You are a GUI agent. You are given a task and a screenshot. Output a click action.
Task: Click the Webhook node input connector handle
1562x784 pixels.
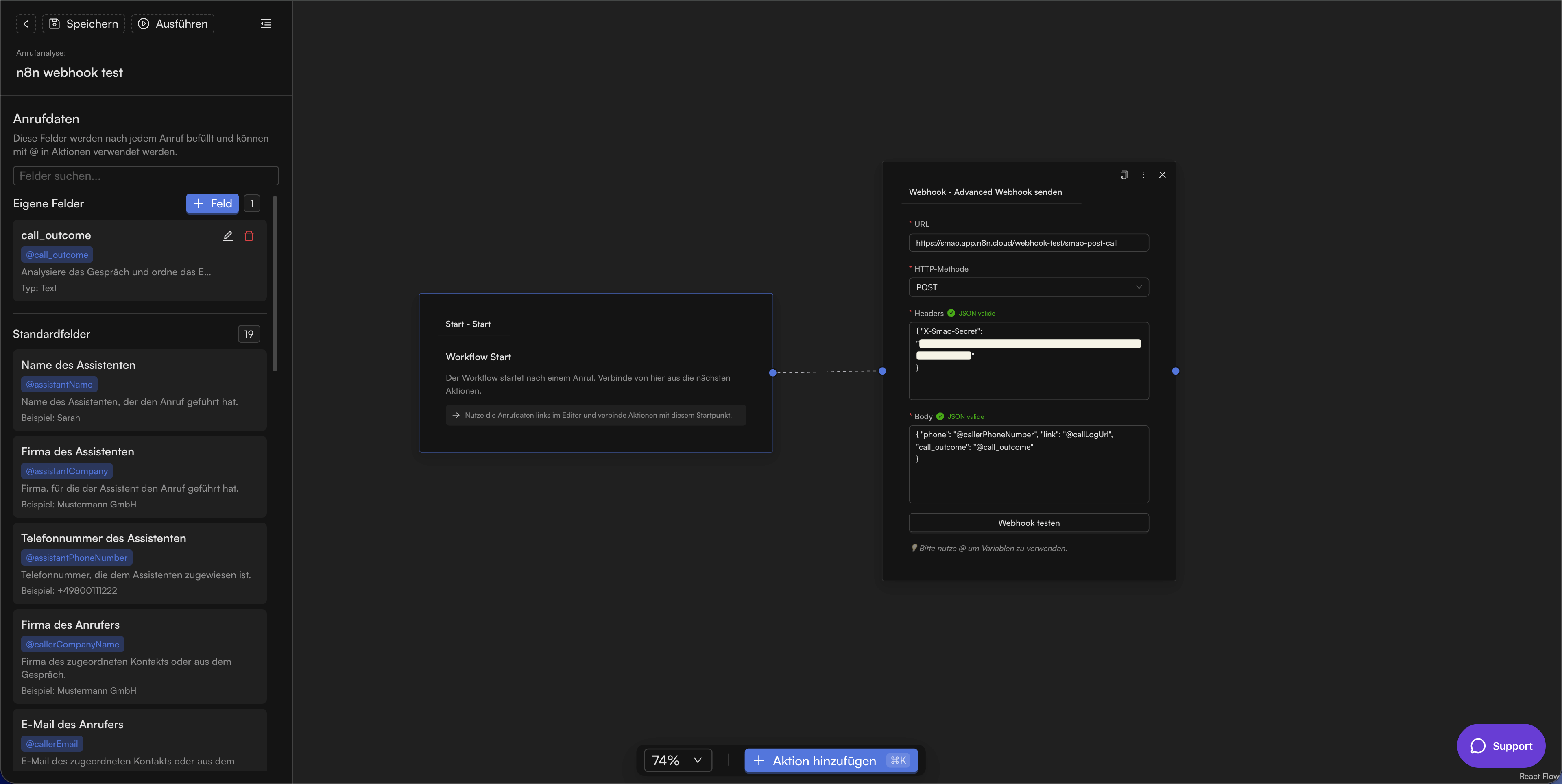point(882,371)
